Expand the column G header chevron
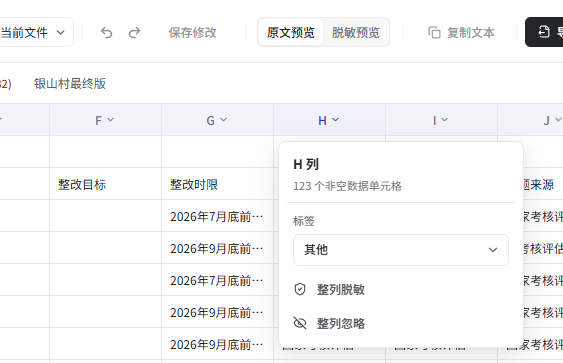The height and width of the screenshot is (363, 563). coord(224,120)
